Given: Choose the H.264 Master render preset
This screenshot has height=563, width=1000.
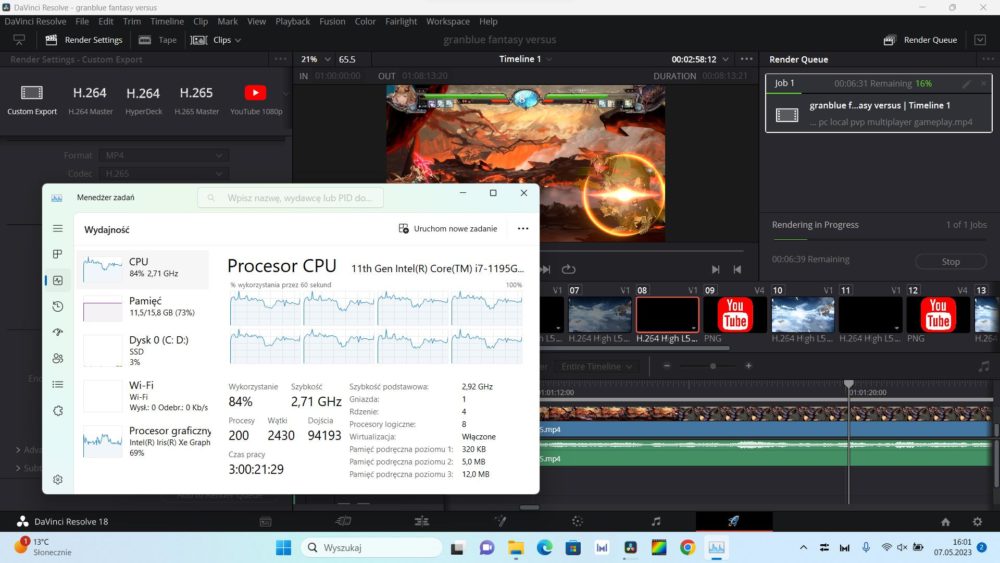Looking at the screenshot, I should 90,100.
